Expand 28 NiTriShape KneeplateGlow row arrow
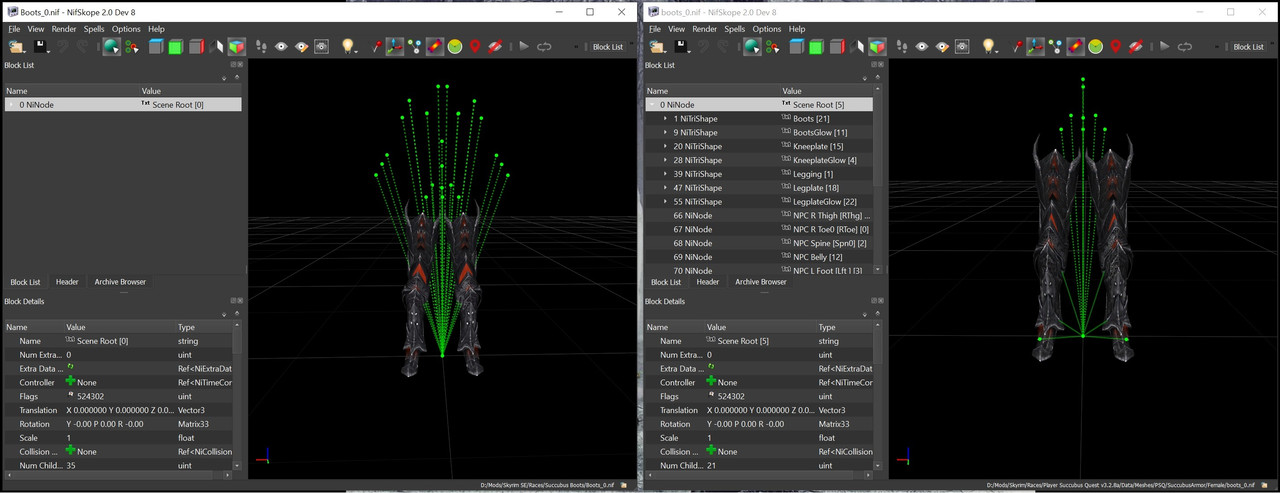The image size is (1280, 493). tap(665, 160)
